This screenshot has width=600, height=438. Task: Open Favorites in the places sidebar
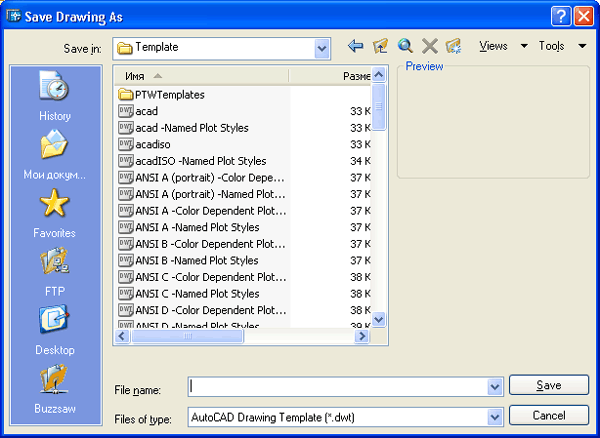pyautogui.click(x=54, y=214)
